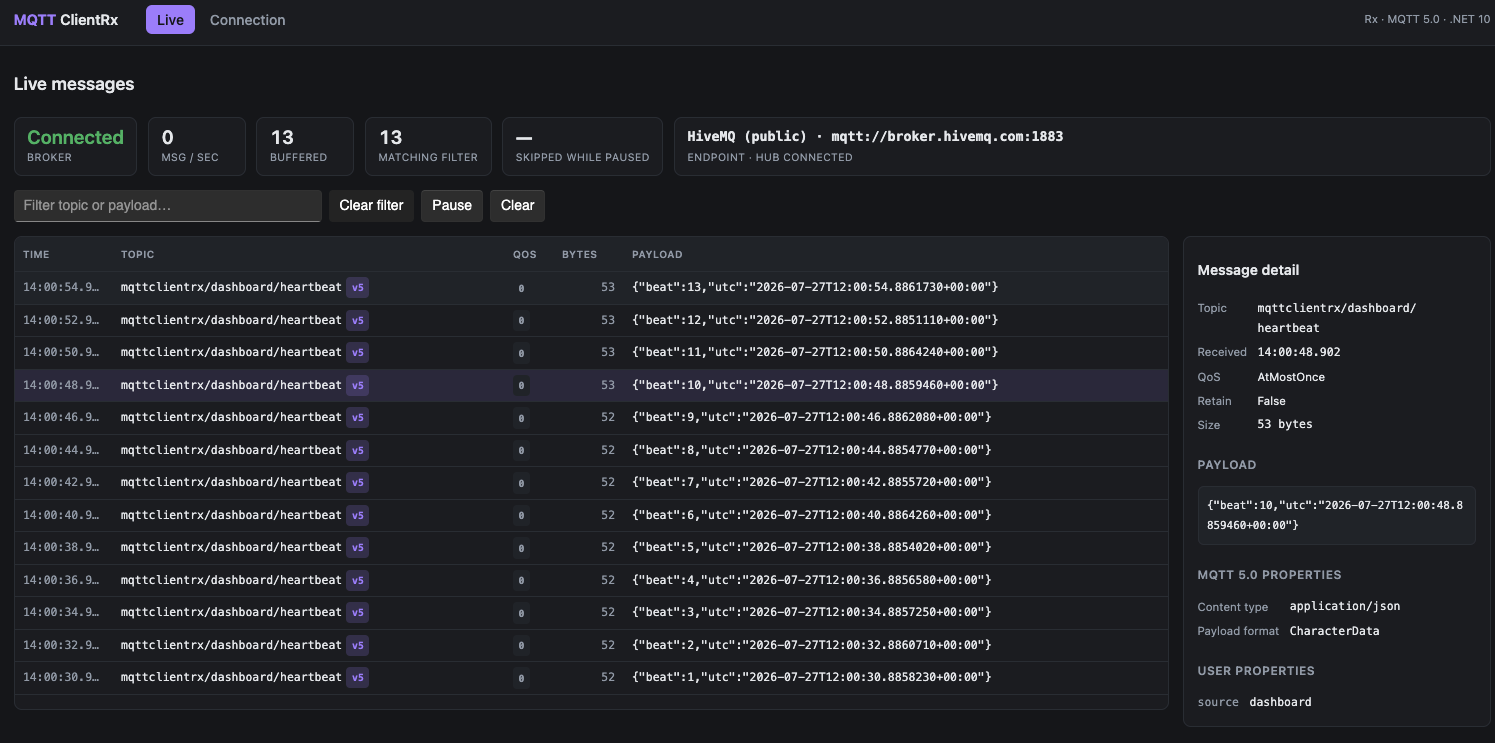
Task: Select the beat 6 message row
Action: 591,515
